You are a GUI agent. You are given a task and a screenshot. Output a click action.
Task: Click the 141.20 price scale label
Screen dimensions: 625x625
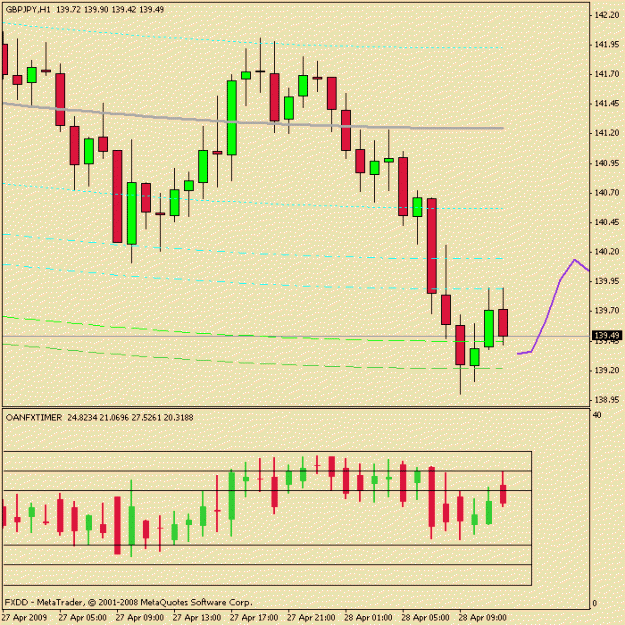[607, 133]
